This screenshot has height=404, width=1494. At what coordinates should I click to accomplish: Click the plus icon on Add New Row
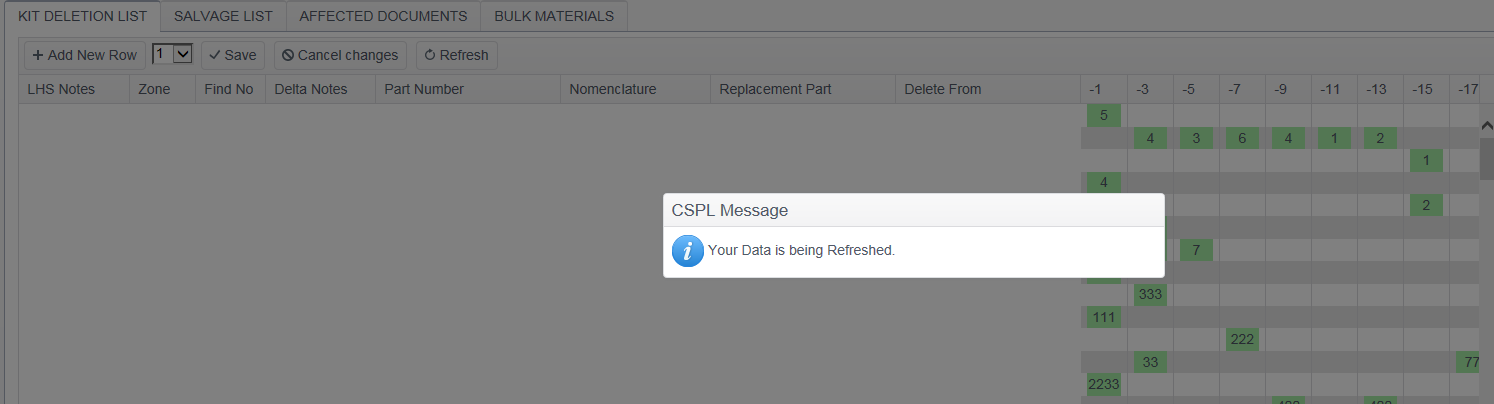click(38, 56)
